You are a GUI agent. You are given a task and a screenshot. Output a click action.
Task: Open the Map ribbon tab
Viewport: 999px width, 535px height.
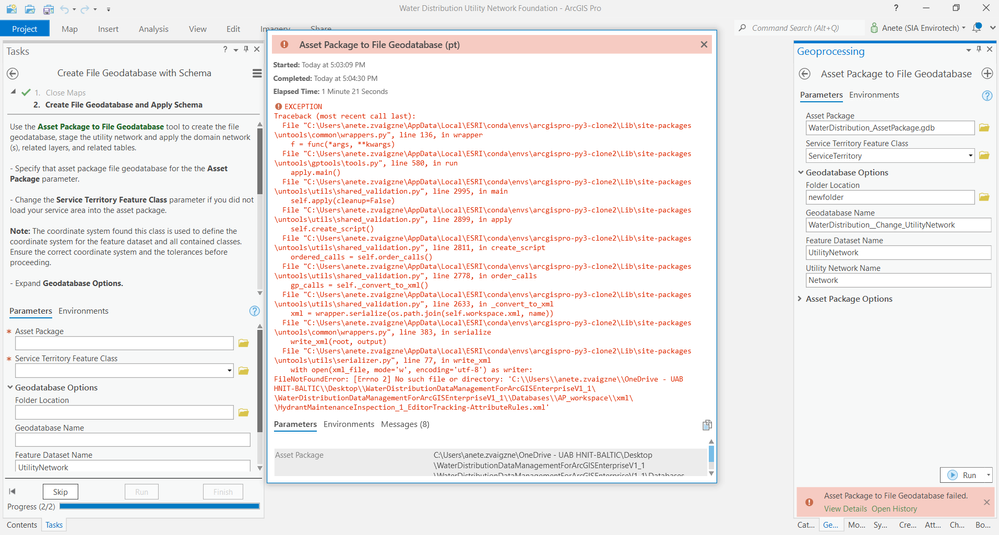[69, 29]
